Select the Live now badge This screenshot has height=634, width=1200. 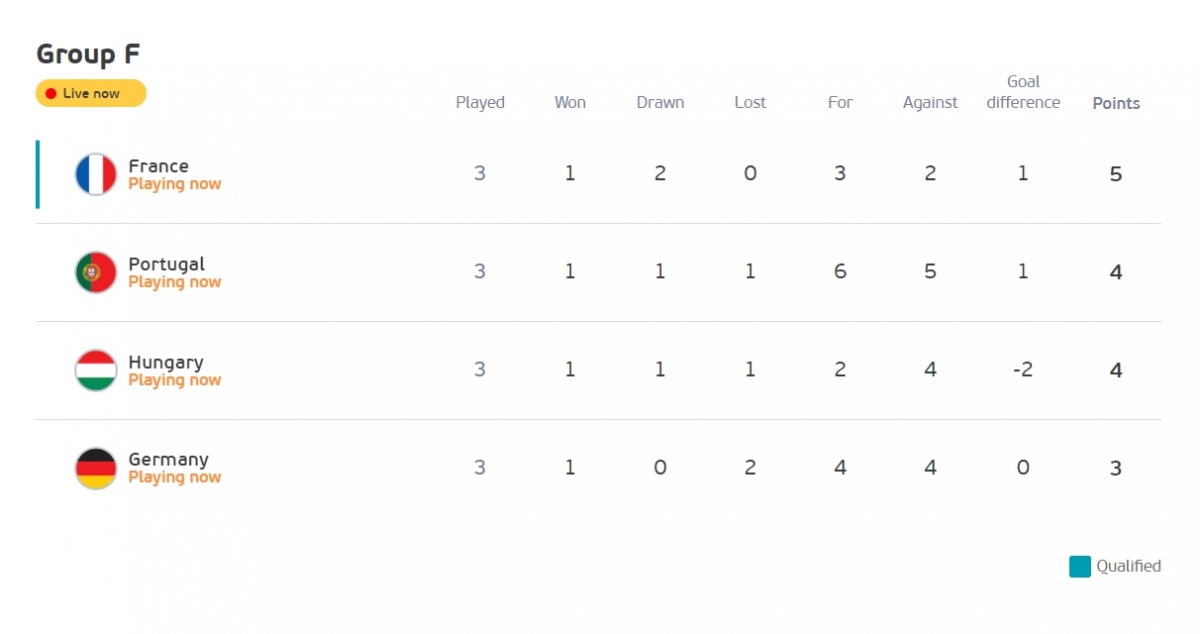click(91, 93)
